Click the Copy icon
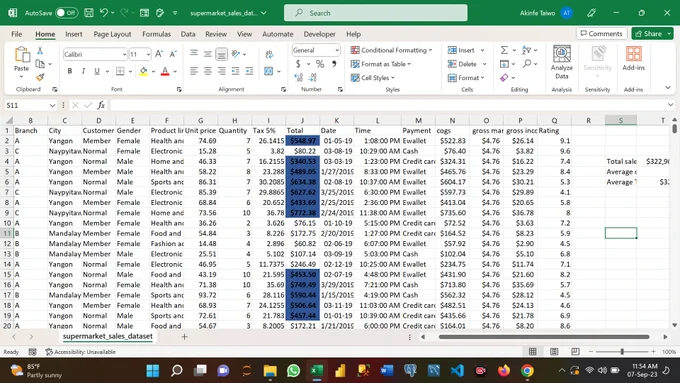Screen dimensions: 680x383 (x=40, y=64)
